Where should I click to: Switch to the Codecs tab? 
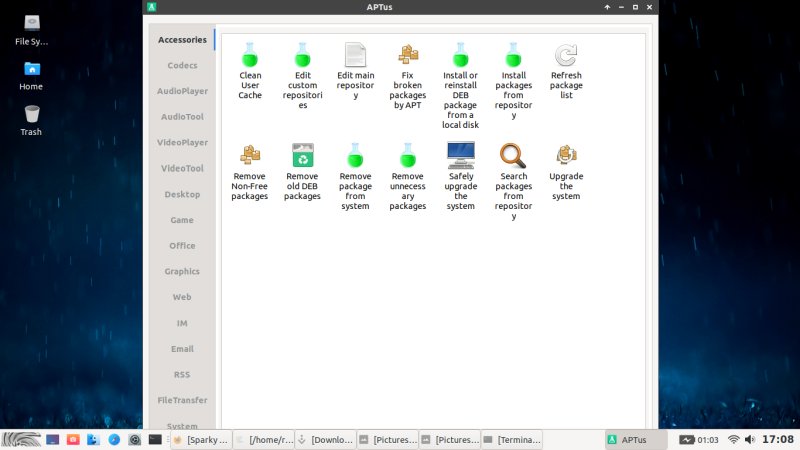[x=182, y=65]
